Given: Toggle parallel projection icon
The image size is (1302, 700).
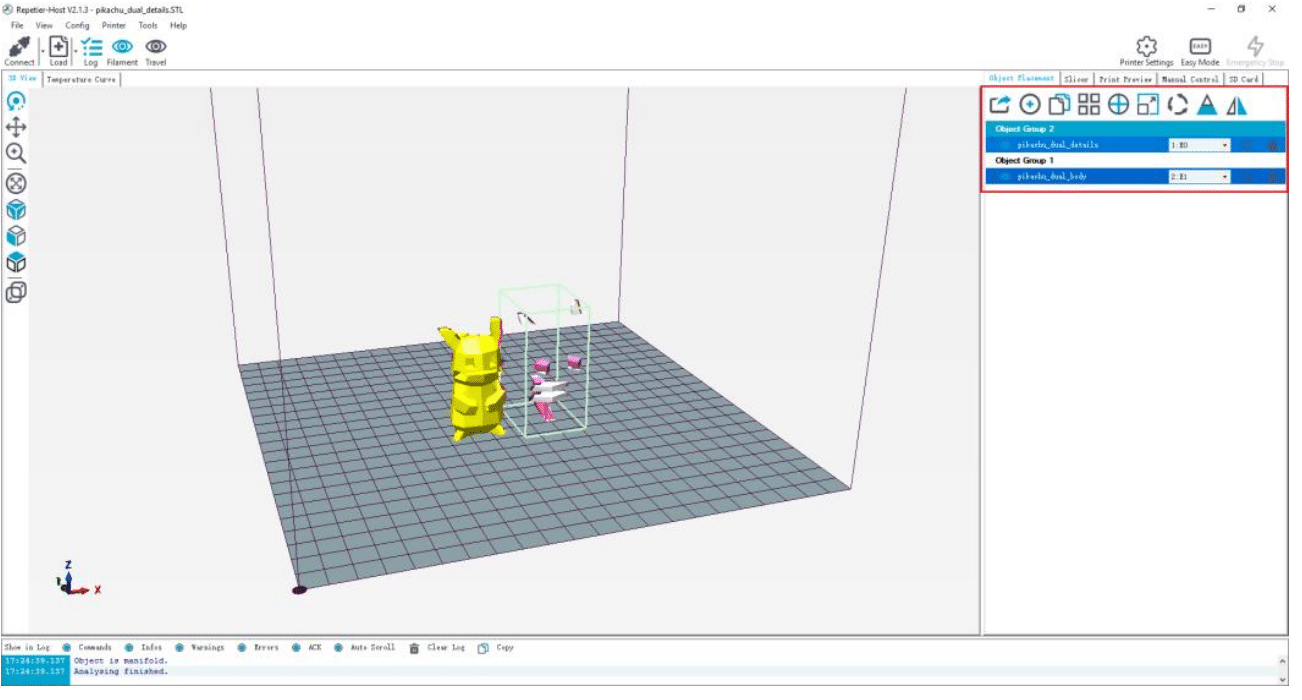Looking at the screenshot, I should tap(16, 292).
